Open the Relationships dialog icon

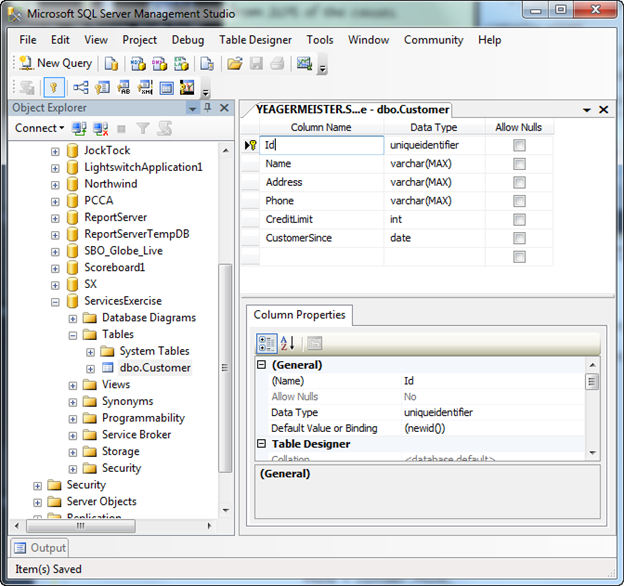tap(81, 88)
